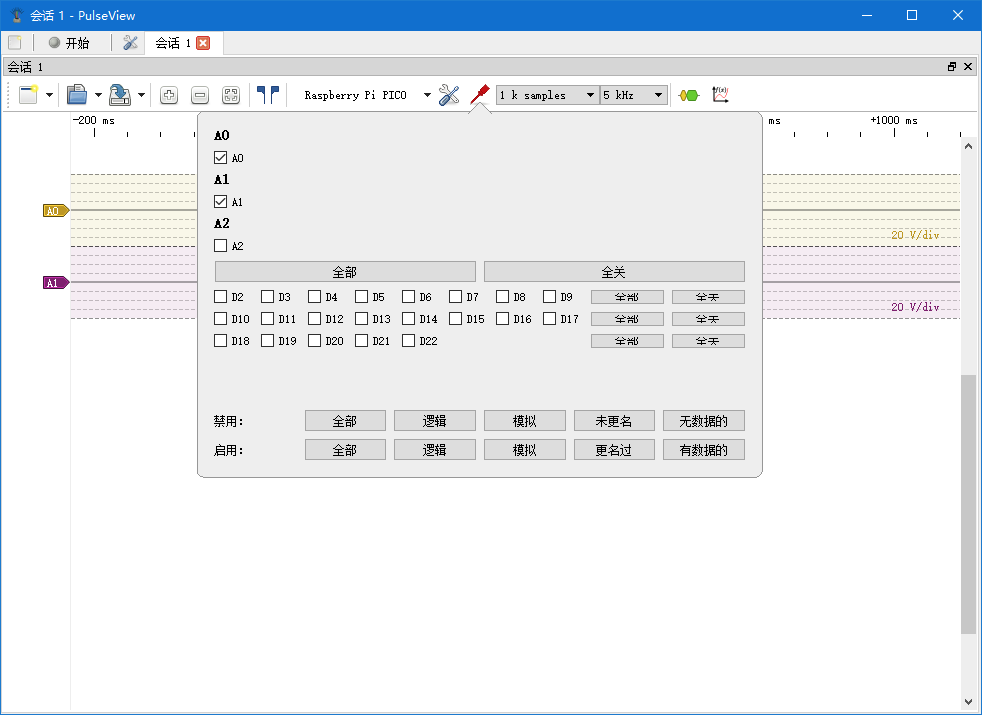Disable the A1 analog channel

coord(220,201)
